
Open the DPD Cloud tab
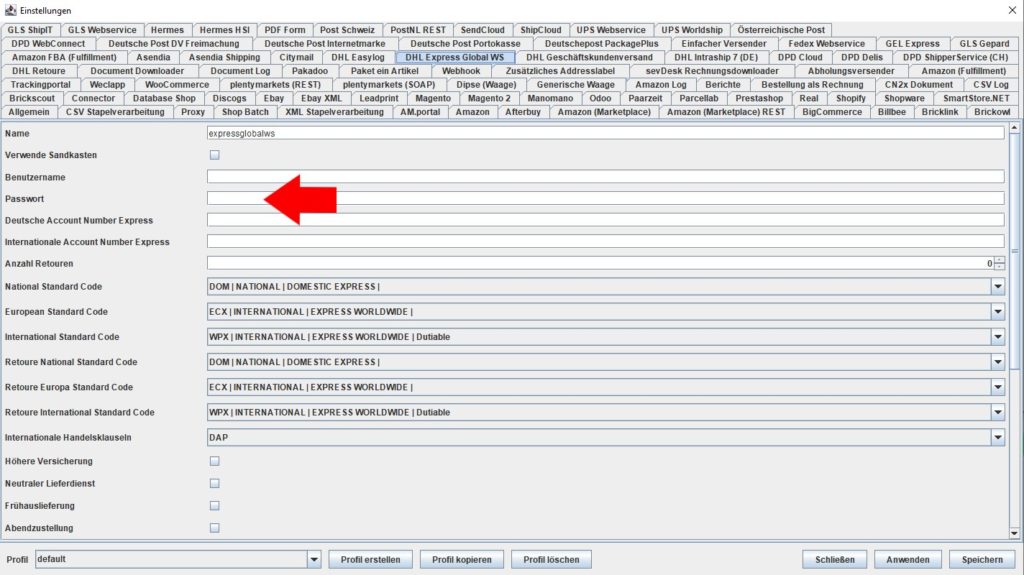(799, 58)
